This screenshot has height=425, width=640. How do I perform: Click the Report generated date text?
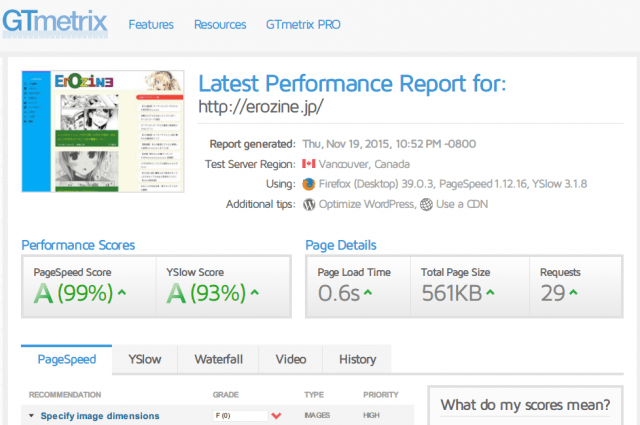389,144
